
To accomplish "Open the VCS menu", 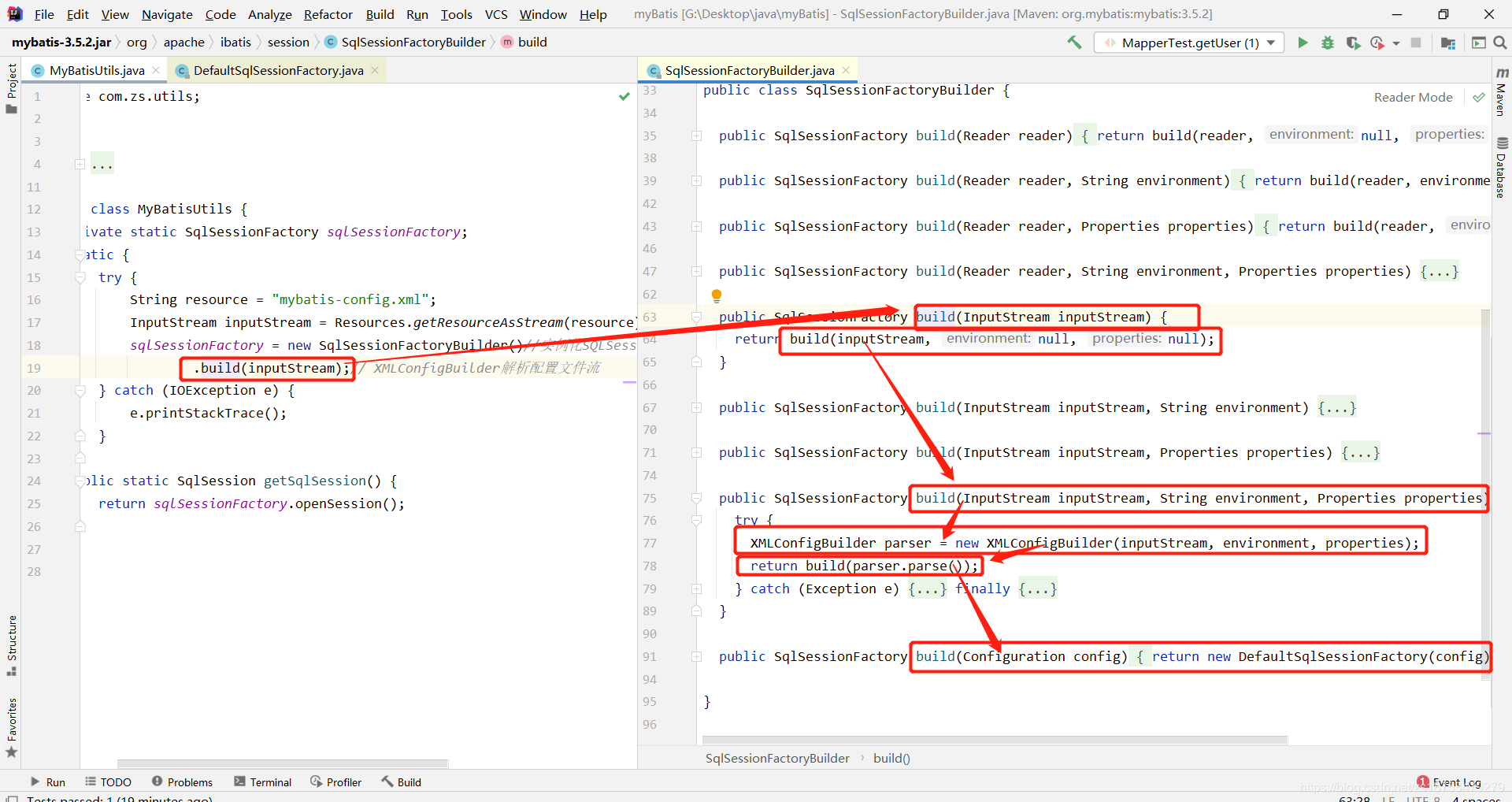I will coord(496,14).
